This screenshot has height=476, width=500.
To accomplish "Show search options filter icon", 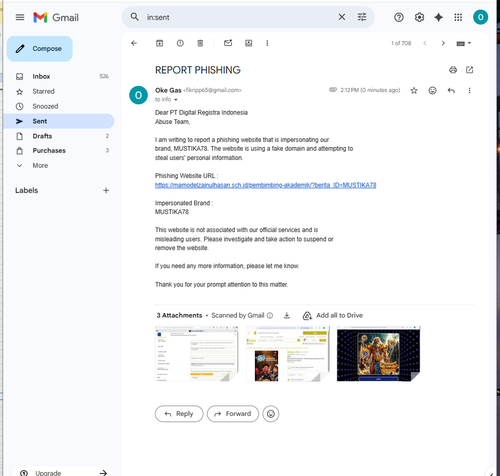I will [362, 17].
